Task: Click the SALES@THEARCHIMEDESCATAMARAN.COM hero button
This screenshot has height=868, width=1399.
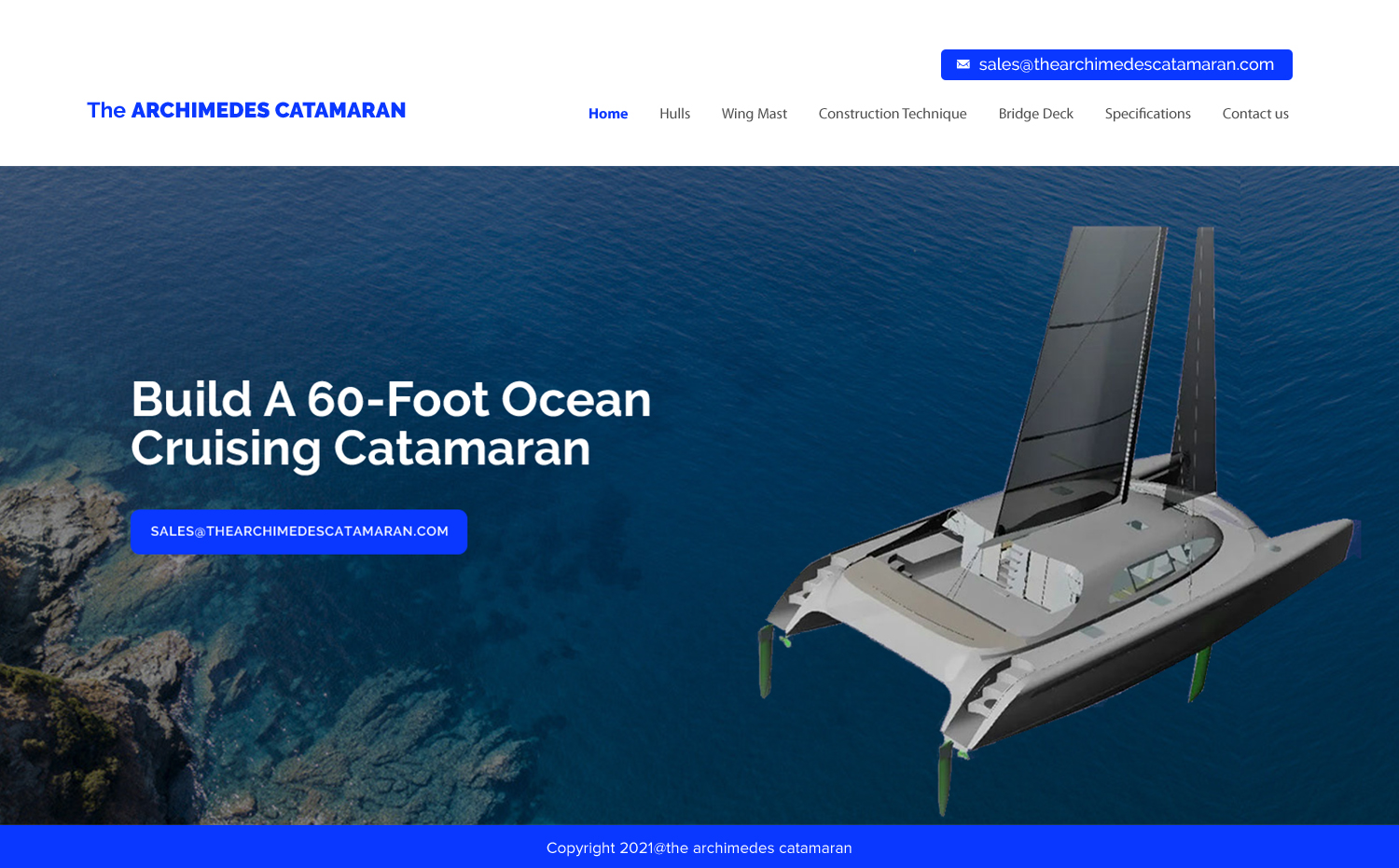Action: (x=298, y=531)
